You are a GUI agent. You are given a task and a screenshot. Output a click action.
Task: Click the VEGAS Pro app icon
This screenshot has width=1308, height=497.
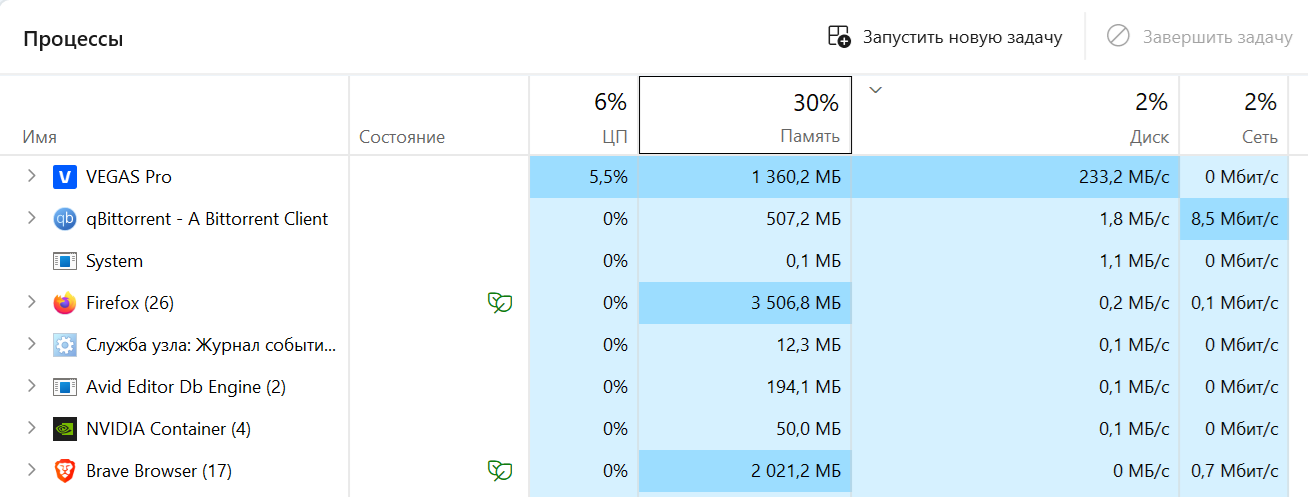[x=64, y=177]
